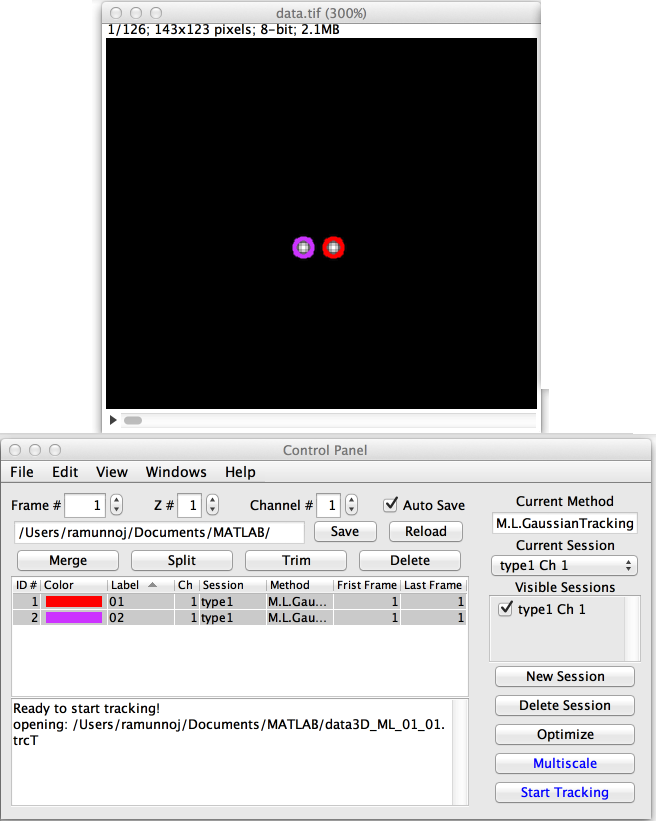Click the Last Frame column header
Screen dimensions: 659x821
433,585
